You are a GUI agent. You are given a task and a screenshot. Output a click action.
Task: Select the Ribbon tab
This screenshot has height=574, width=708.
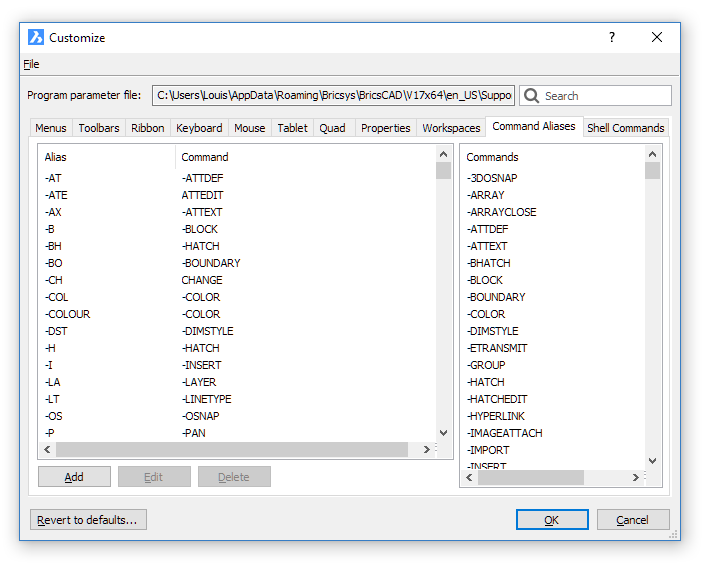[x=148, y=128]
